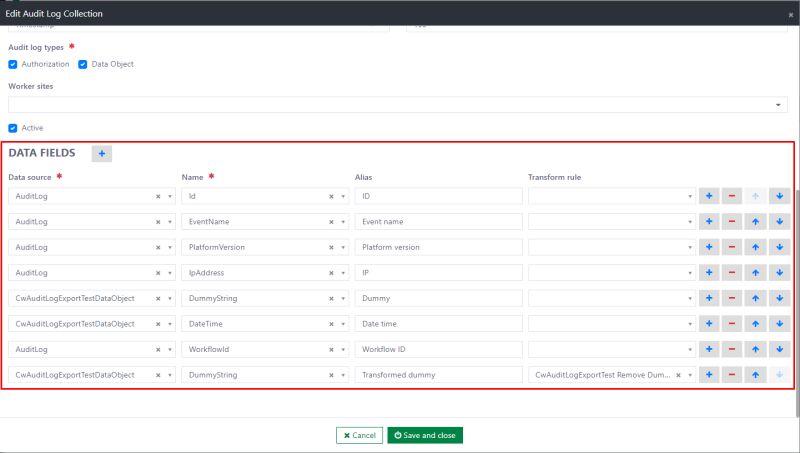
Task: Open the Name dropdown showing IpAddress
Action: (343, 273)
